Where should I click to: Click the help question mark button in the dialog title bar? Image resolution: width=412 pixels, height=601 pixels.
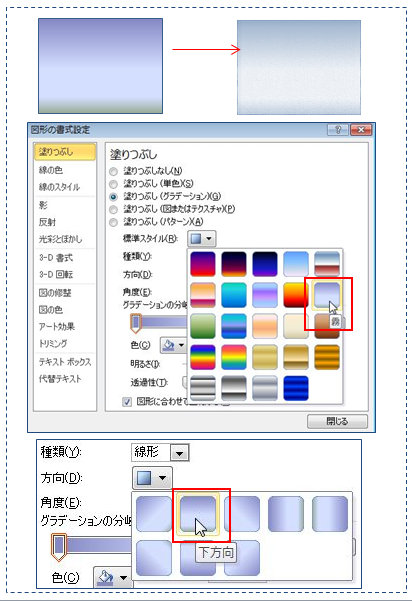pos(338,130)
